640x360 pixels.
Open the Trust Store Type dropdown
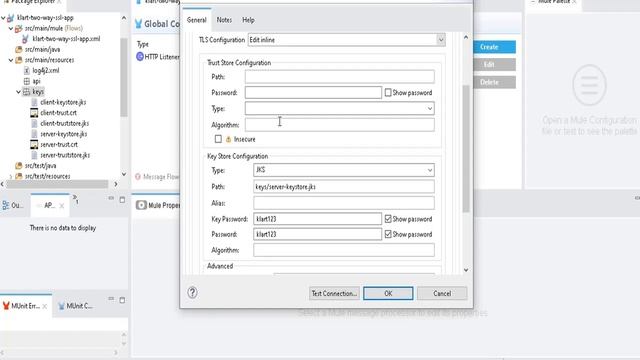[x=430, y=109]
